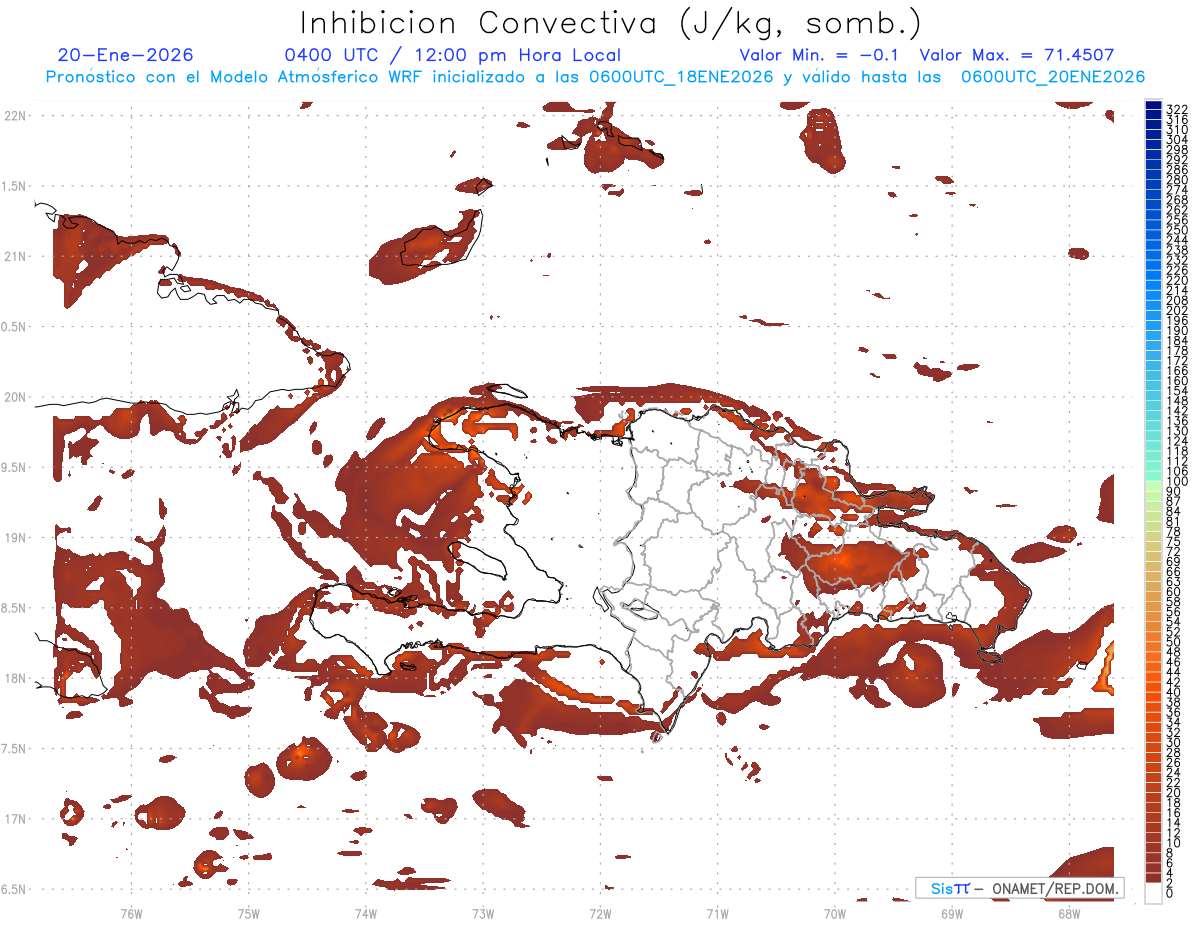This screenshot has width=1200, height=927.
Task: Click "0400 UTC / 12:00 pm Hora Local"
Action: point(453,56)
